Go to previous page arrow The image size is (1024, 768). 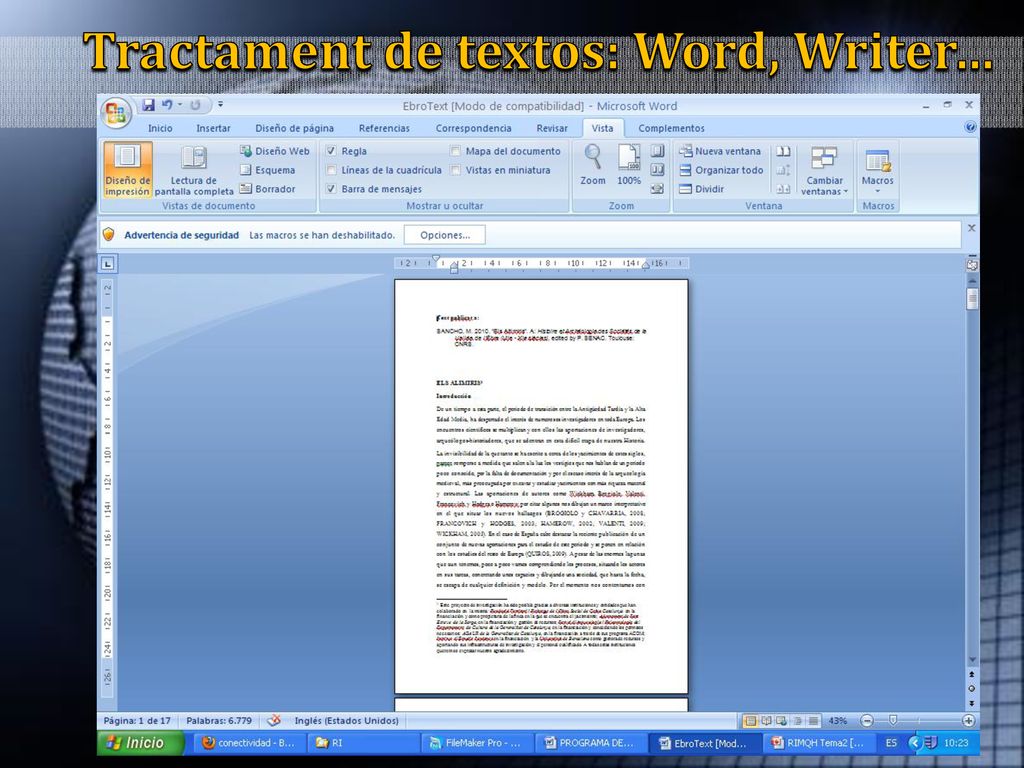coord(972,674)
